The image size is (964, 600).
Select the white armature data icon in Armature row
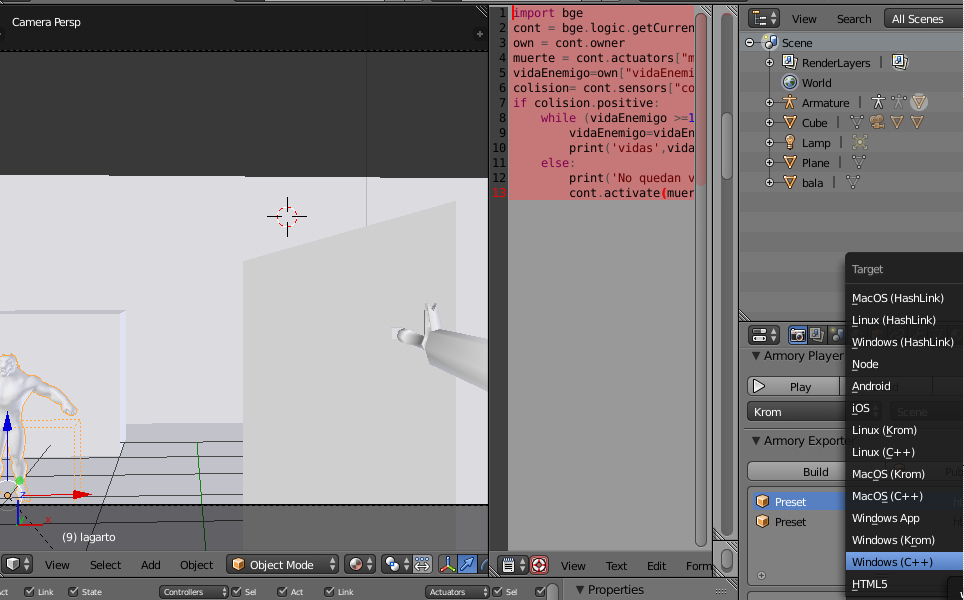[x=879, y=102]
